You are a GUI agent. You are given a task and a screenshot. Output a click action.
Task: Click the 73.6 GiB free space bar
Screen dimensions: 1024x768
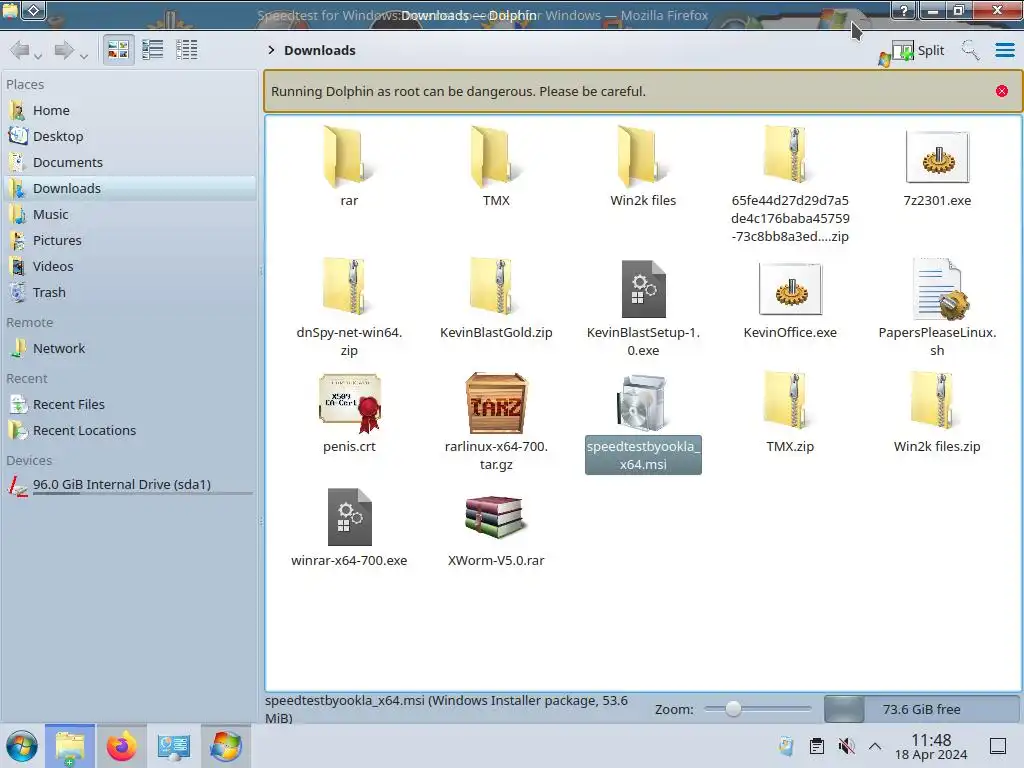point(921,709)
